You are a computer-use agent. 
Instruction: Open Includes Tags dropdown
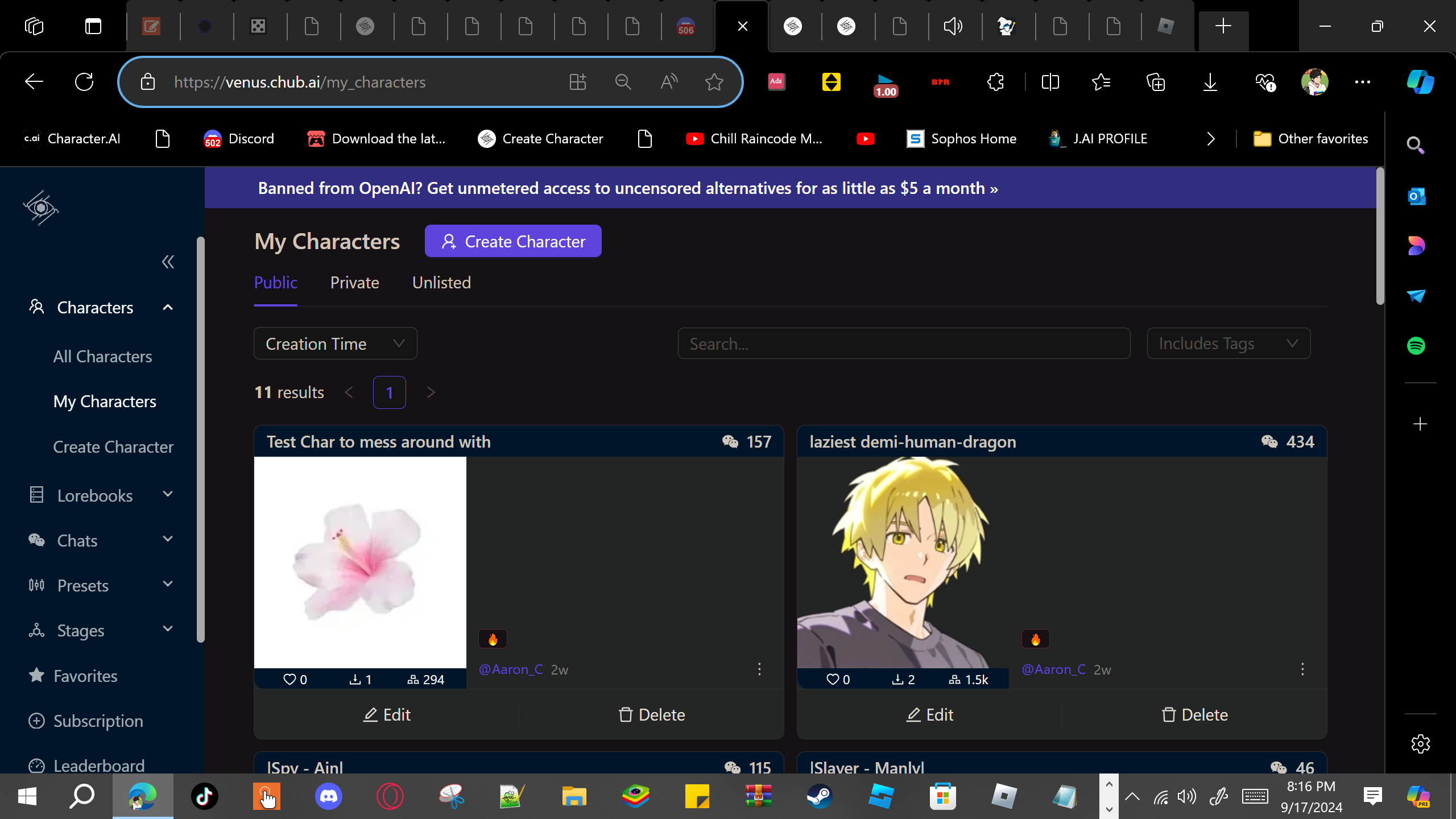click(x=1228, y=344)
